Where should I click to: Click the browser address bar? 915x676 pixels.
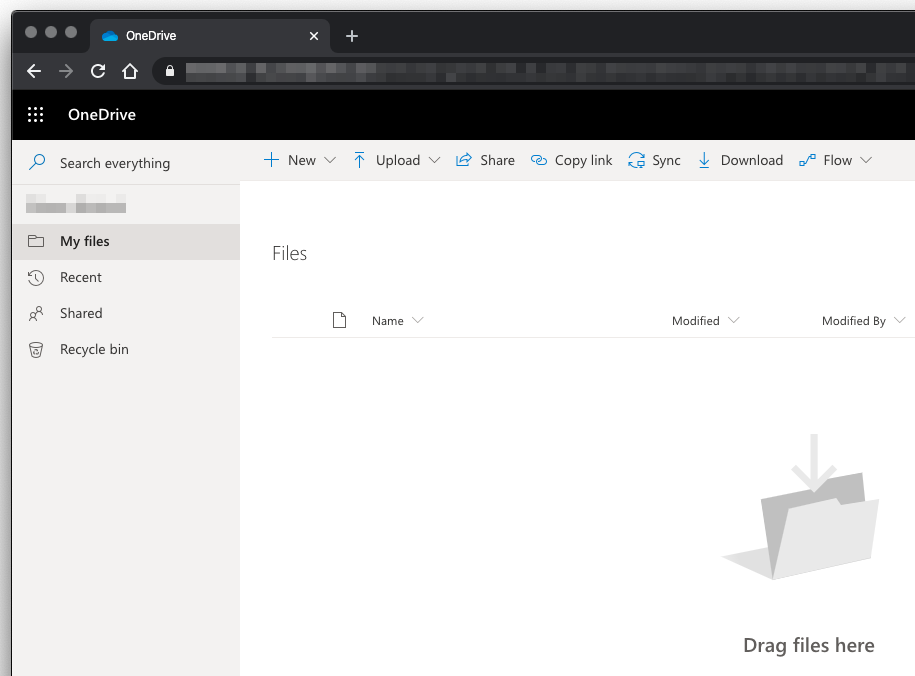[534, 71]
